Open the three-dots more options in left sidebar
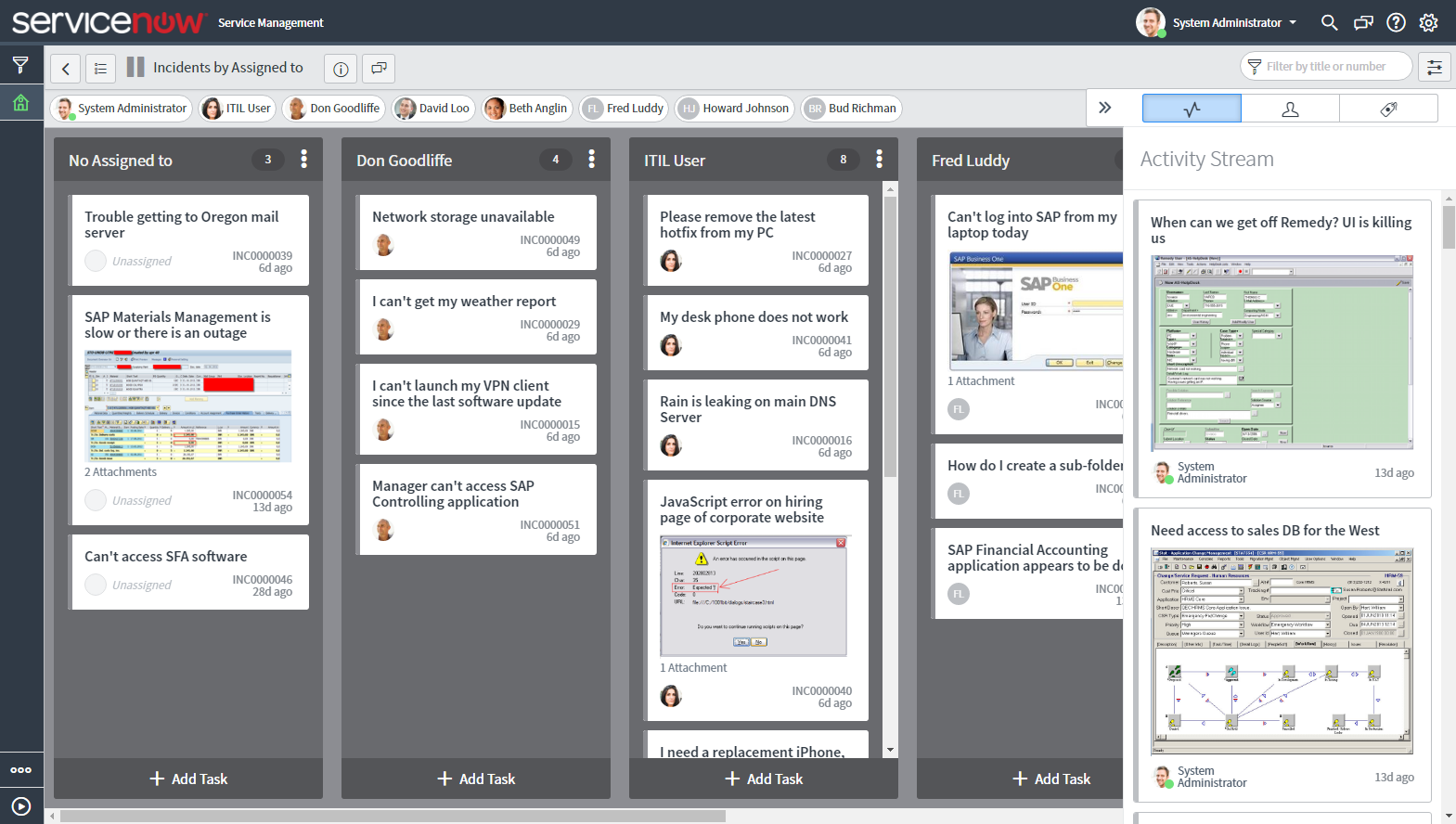The width and height of the screenshot is (1456, 824). 20,770
